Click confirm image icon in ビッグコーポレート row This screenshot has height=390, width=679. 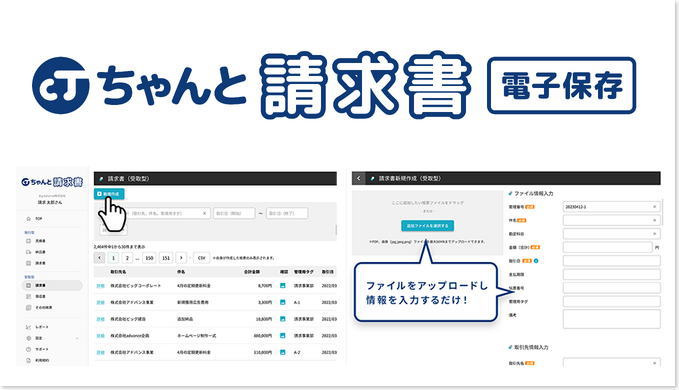pos(283,286)
